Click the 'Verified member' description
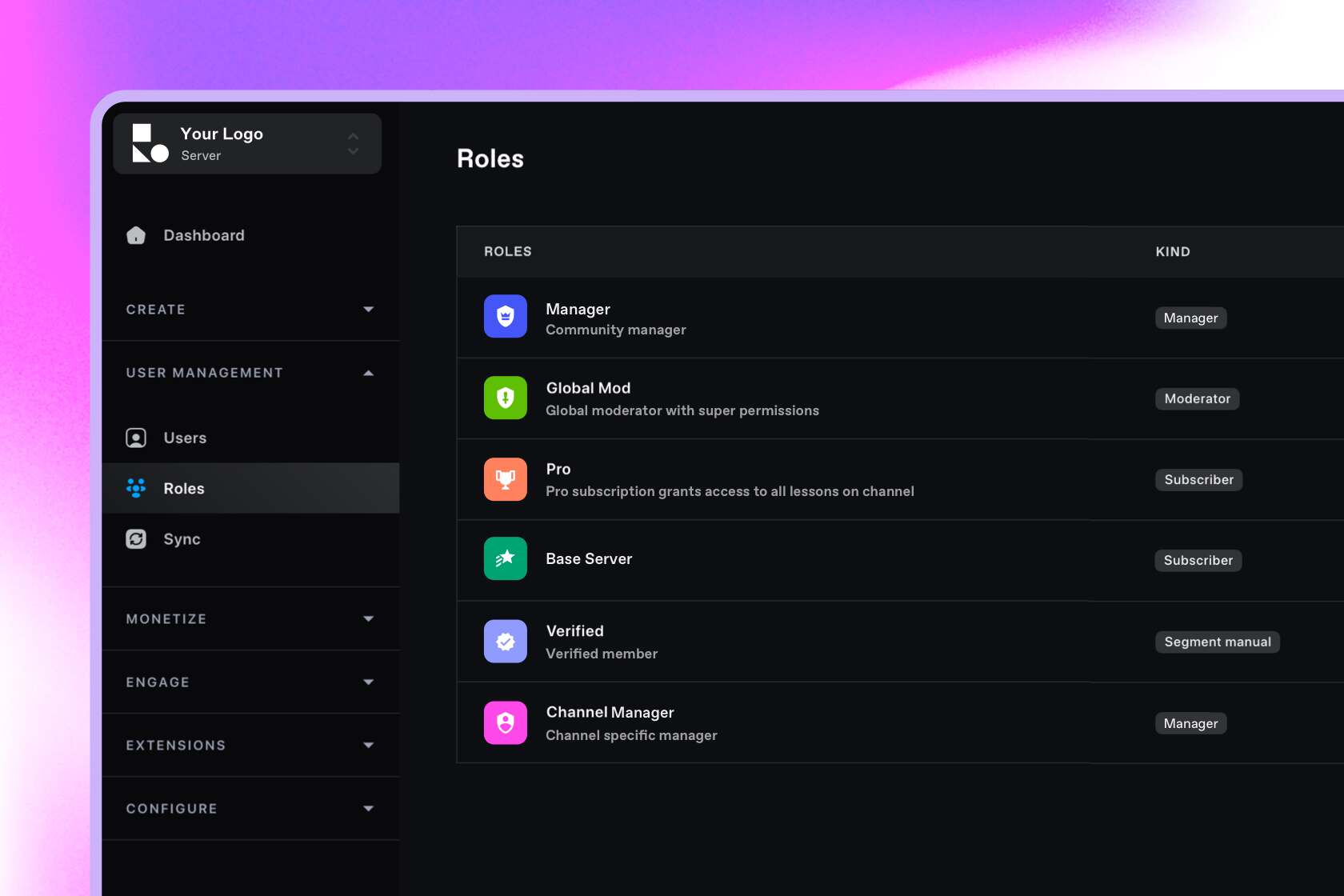Viewport: 1344px width, 896px height. pyautogui.click(x=602, y=654)
